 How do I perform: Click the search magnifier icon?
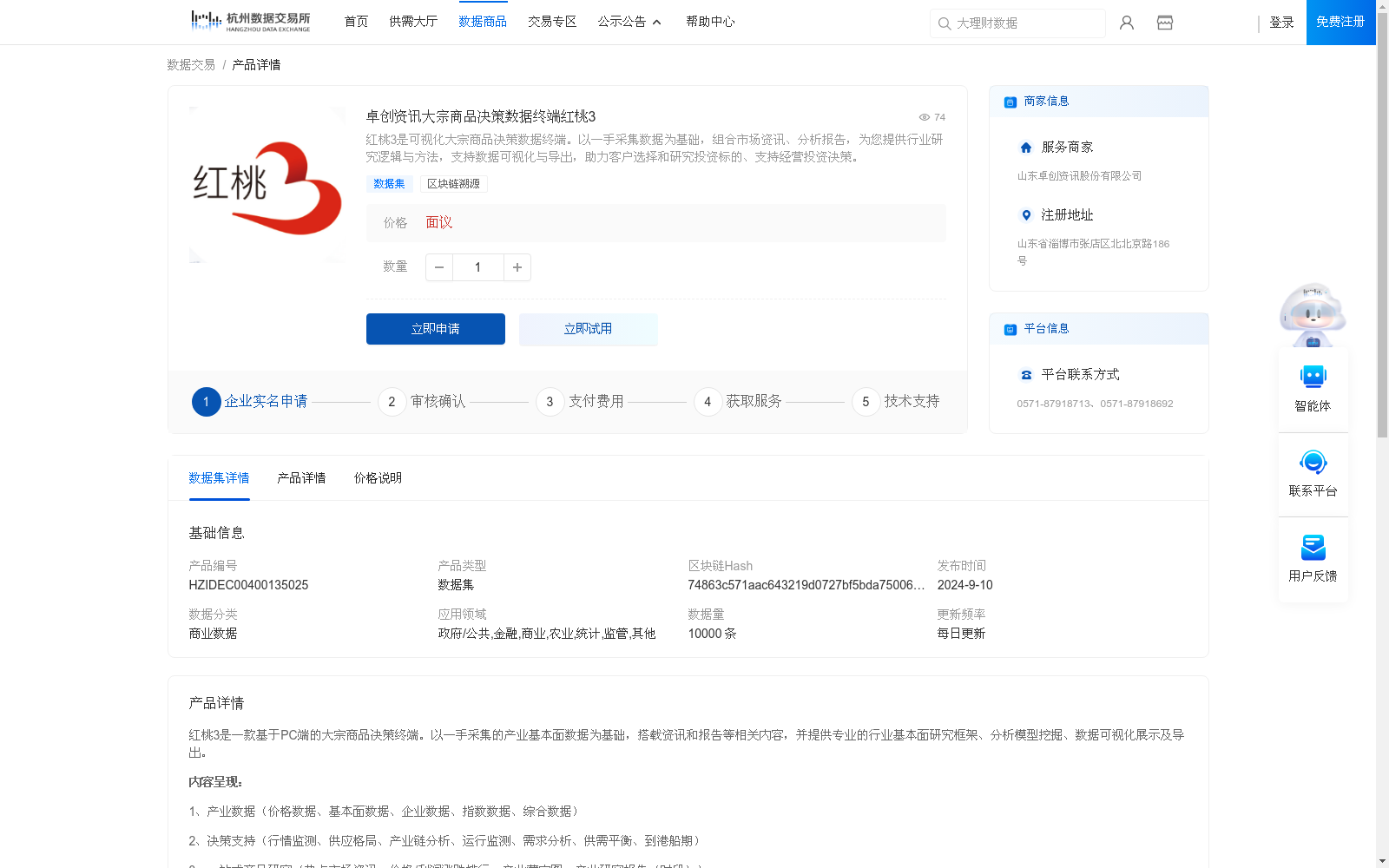point(945,23)
